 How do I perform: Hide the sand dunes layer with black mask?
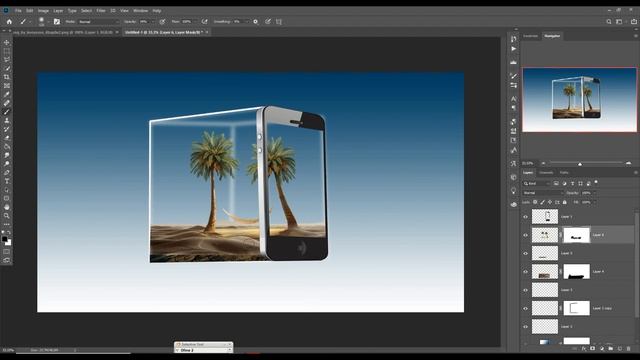pos(525,271)
